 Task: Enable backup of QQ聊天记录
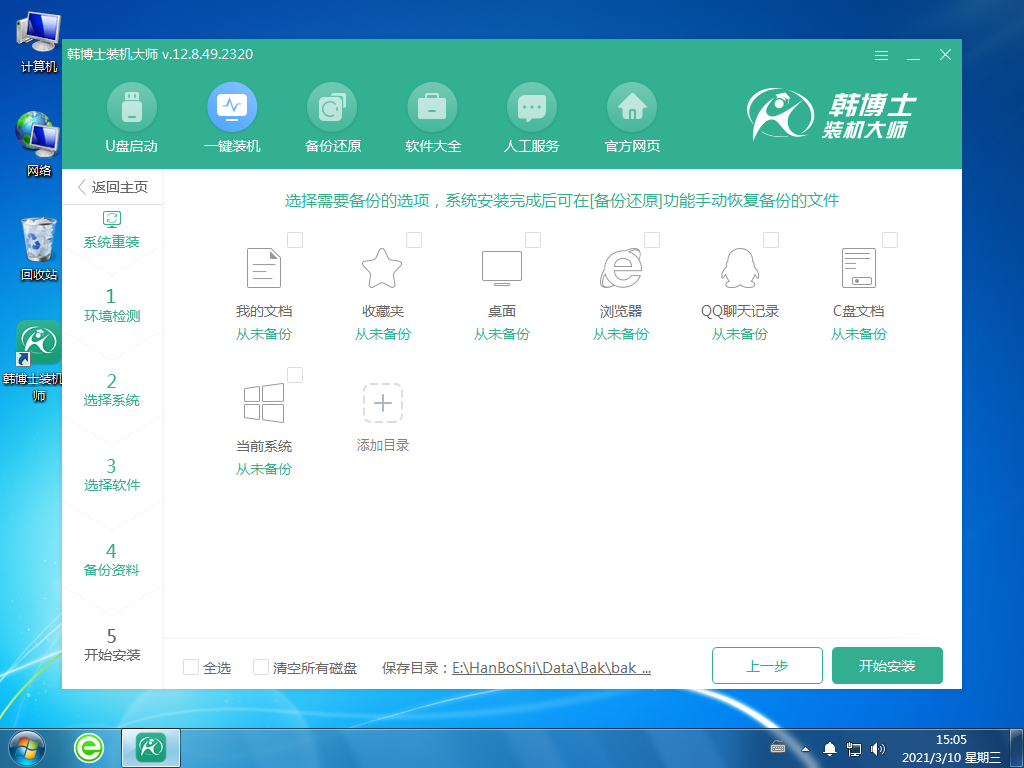coord(771,240)
